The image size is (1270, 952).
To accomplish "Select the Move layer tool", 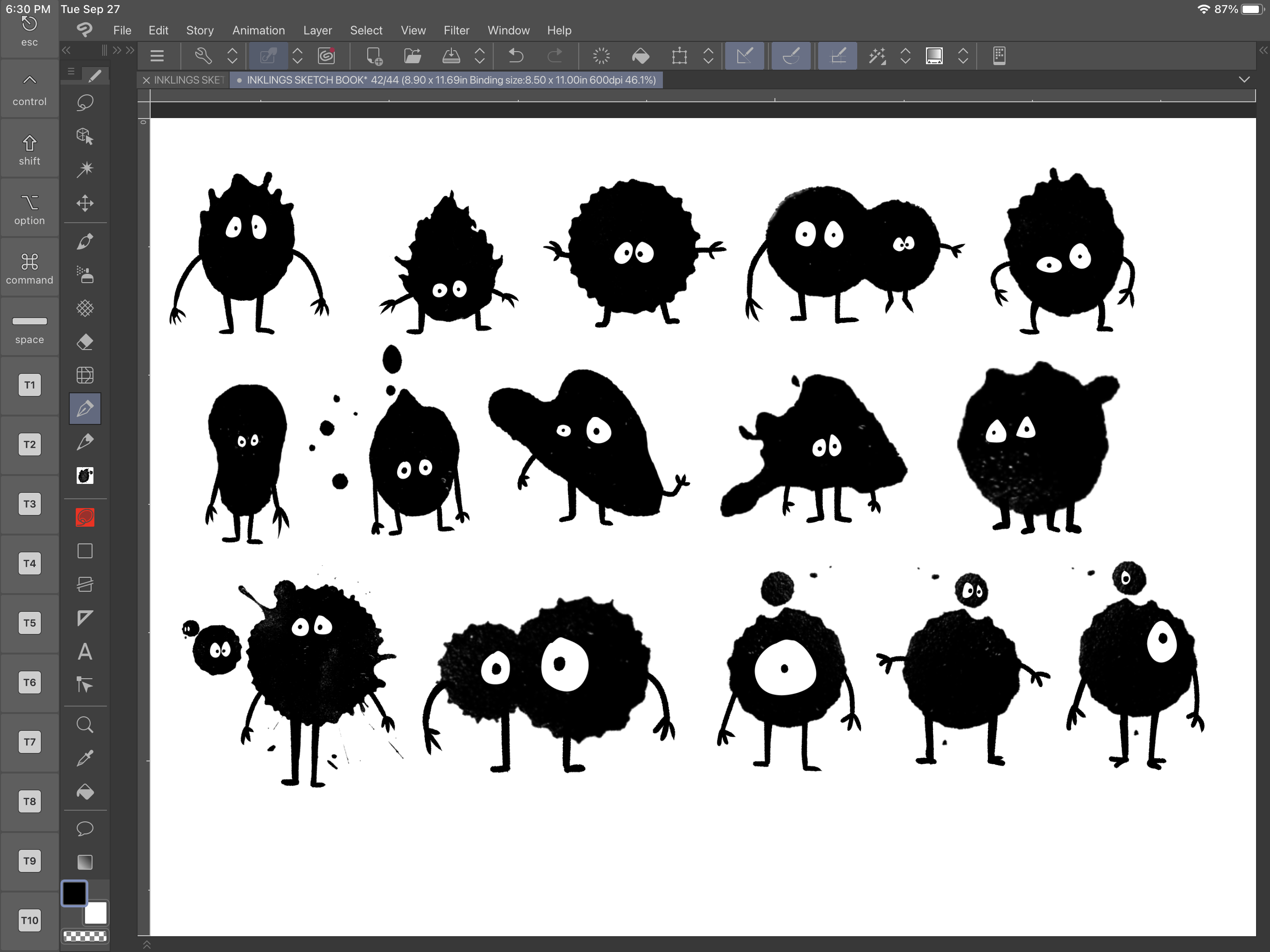I will [x=85, y=203].
